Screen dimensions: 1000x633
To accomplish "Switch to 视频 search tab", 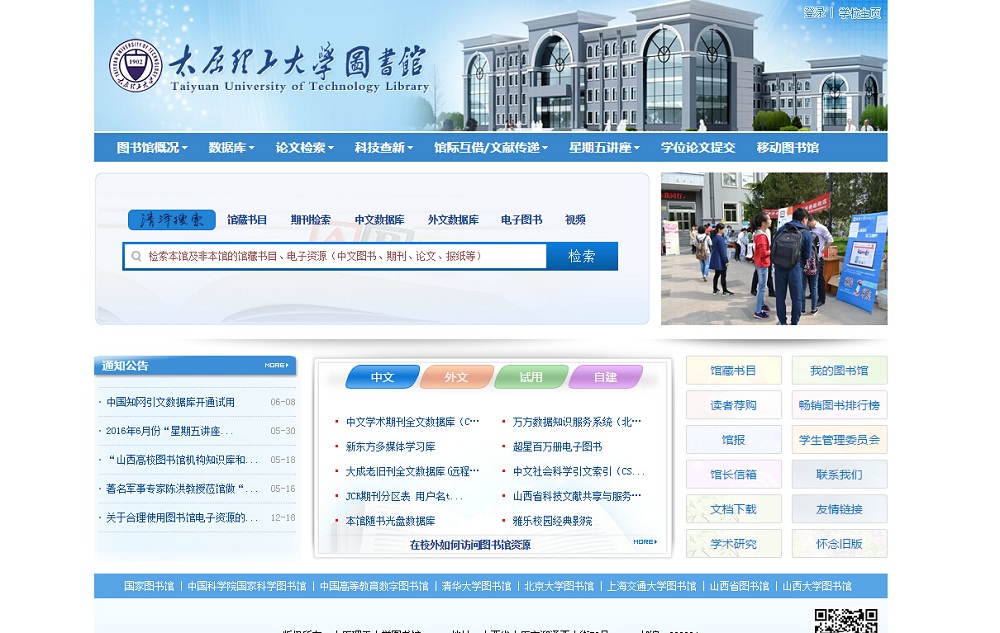I will tap(575, 220).
